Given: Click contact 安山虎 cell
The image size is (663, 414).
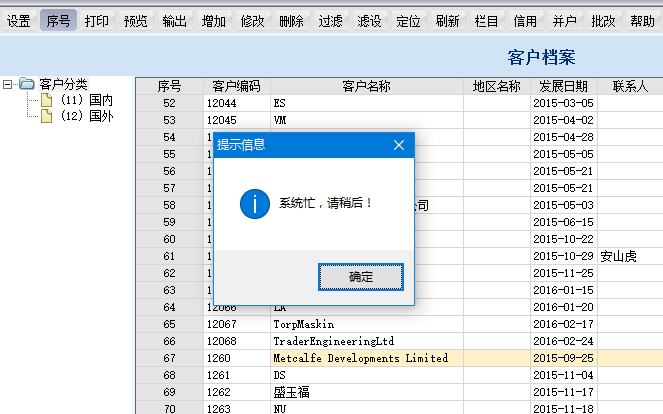Looking at the screenshot, I should 630,256.
